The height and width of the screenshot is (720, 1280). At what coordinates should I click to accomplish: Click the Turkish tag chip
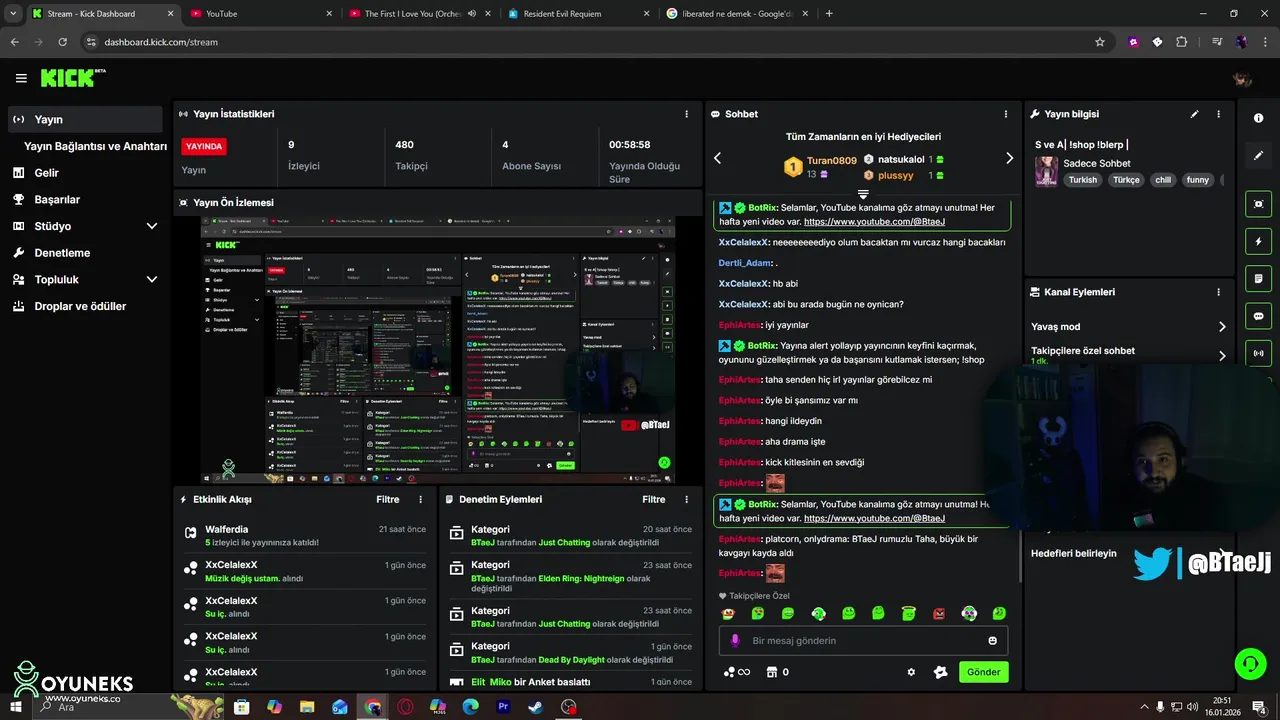[x=1082, y=180]
